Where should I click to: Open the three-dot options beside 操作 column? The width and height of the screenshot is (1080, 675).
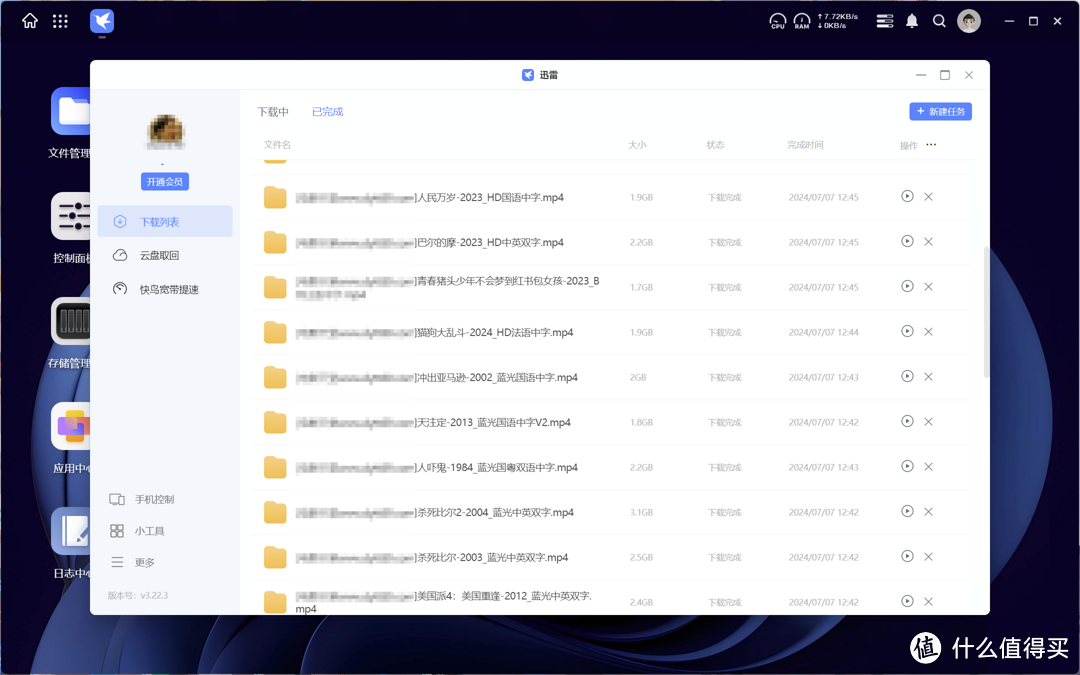tap(931, 145)
